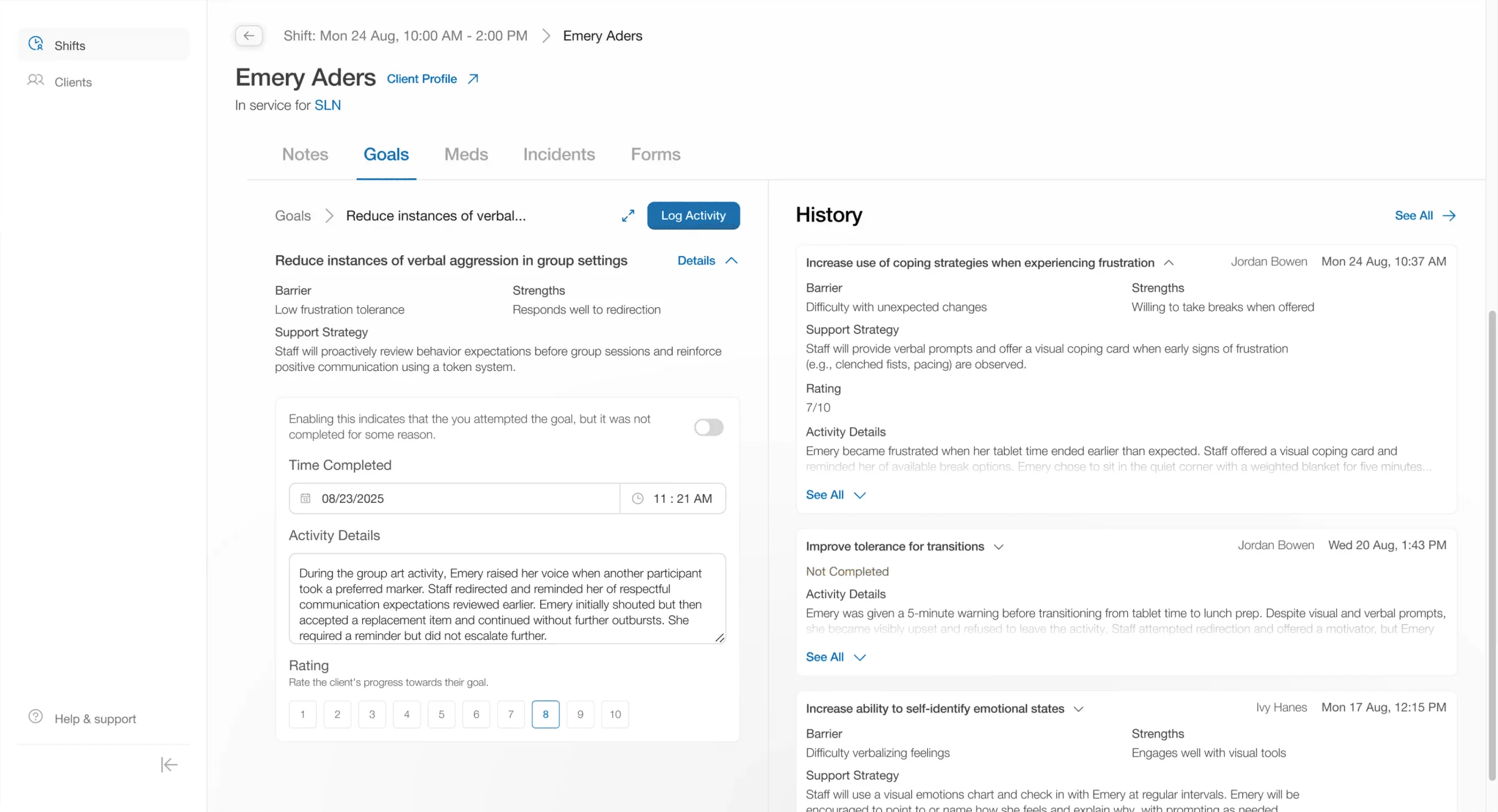
Task: Expand See All under coping strategies activity details
Action: click(x=835, y=495)
